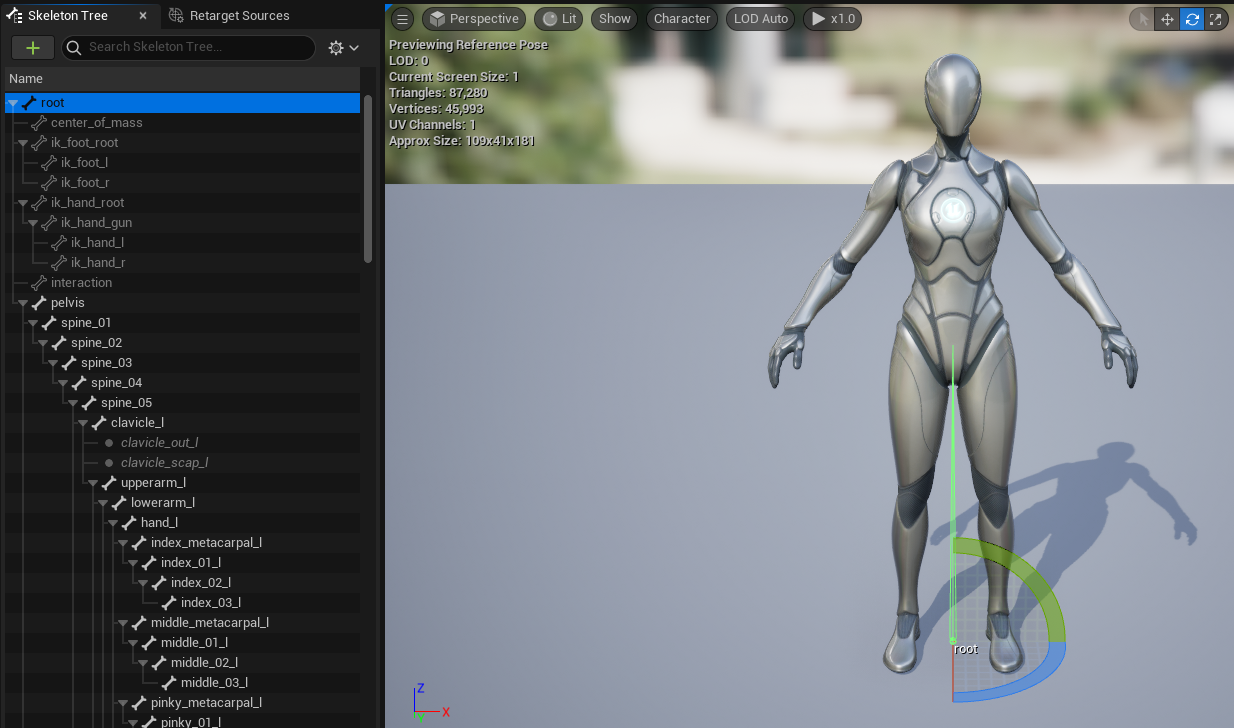The image size is (1234, 728).
Task: Collapse the ik_hand_root node
Action: pos(22,203)
